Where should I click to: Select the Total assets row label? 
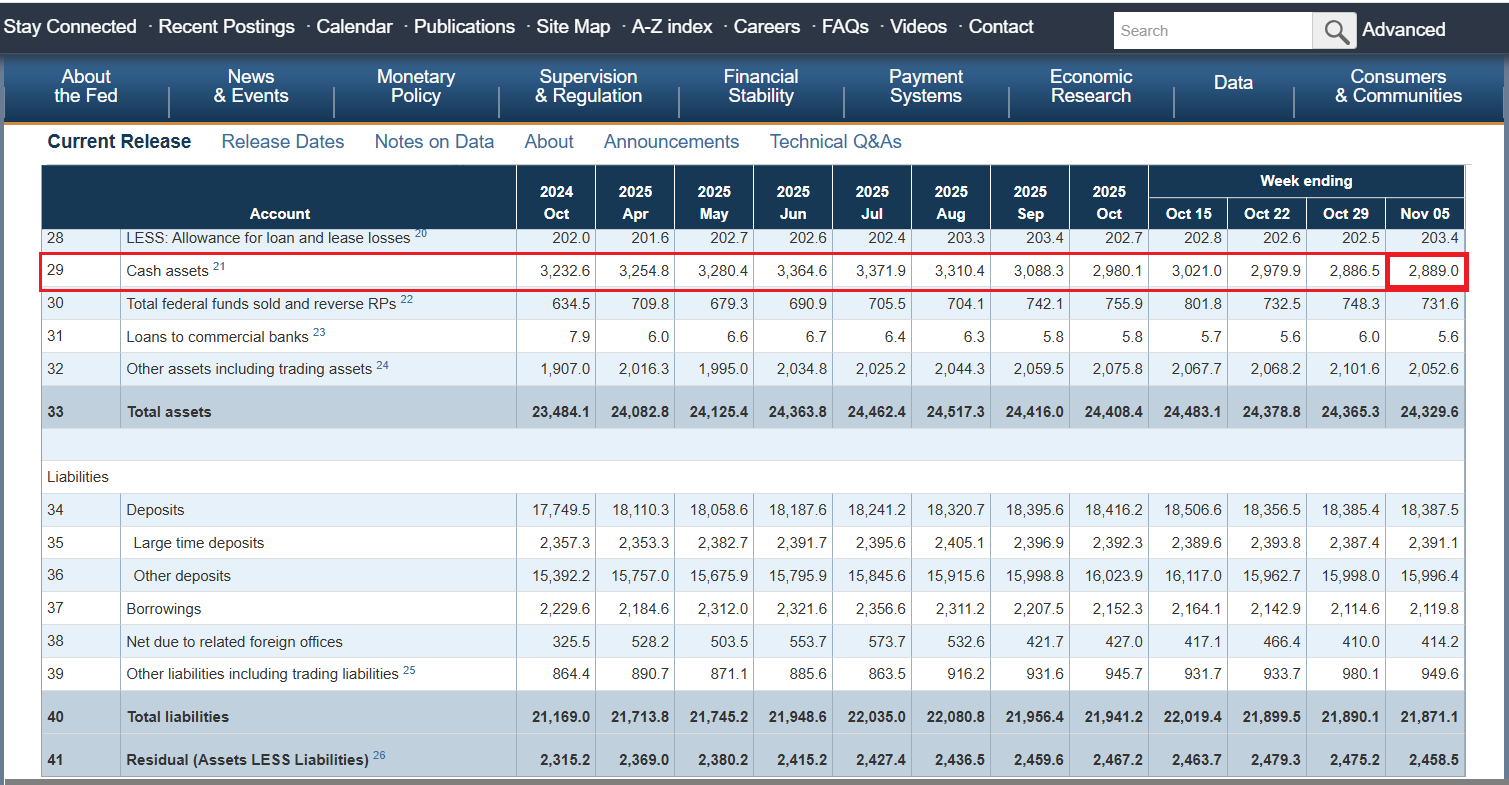coord(169,412)
